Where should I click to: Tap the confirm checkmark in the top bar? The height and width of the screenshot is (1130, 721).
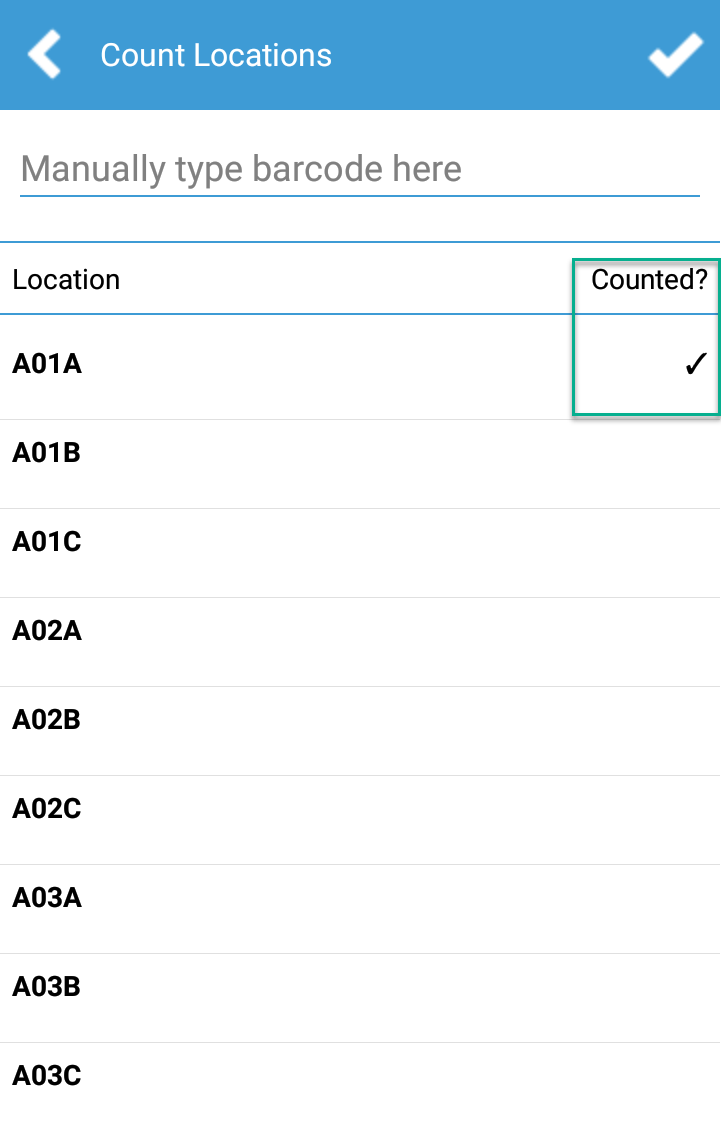(x=675, y=55)
